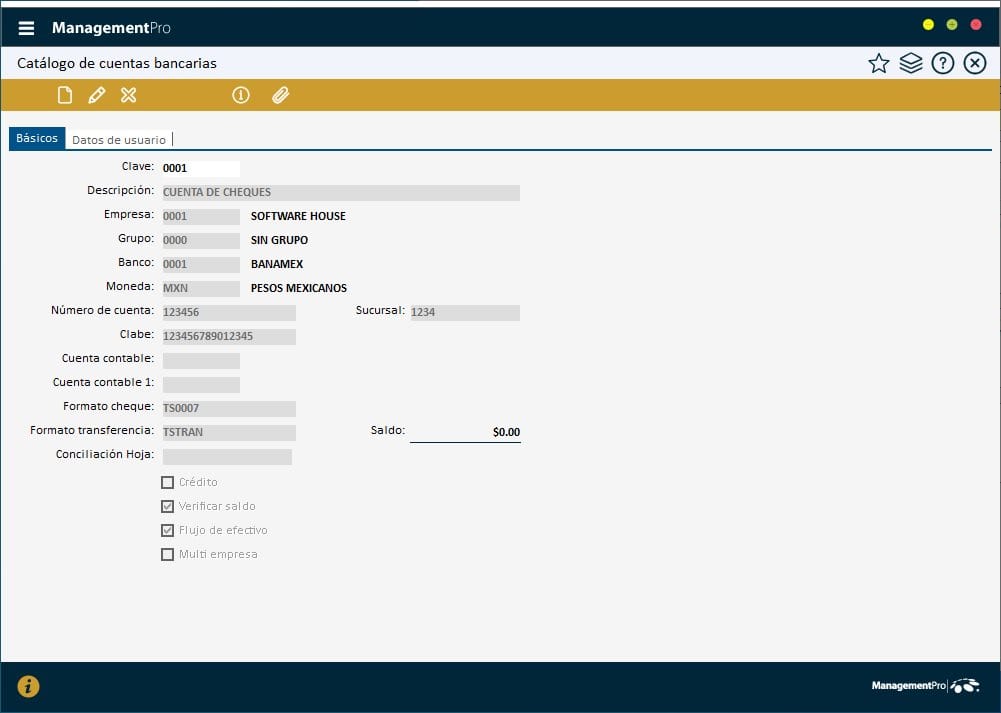The width and height of the screenshot is (1001, 713).
Task: Open the stacked layers icon
Action: [910, 64]
